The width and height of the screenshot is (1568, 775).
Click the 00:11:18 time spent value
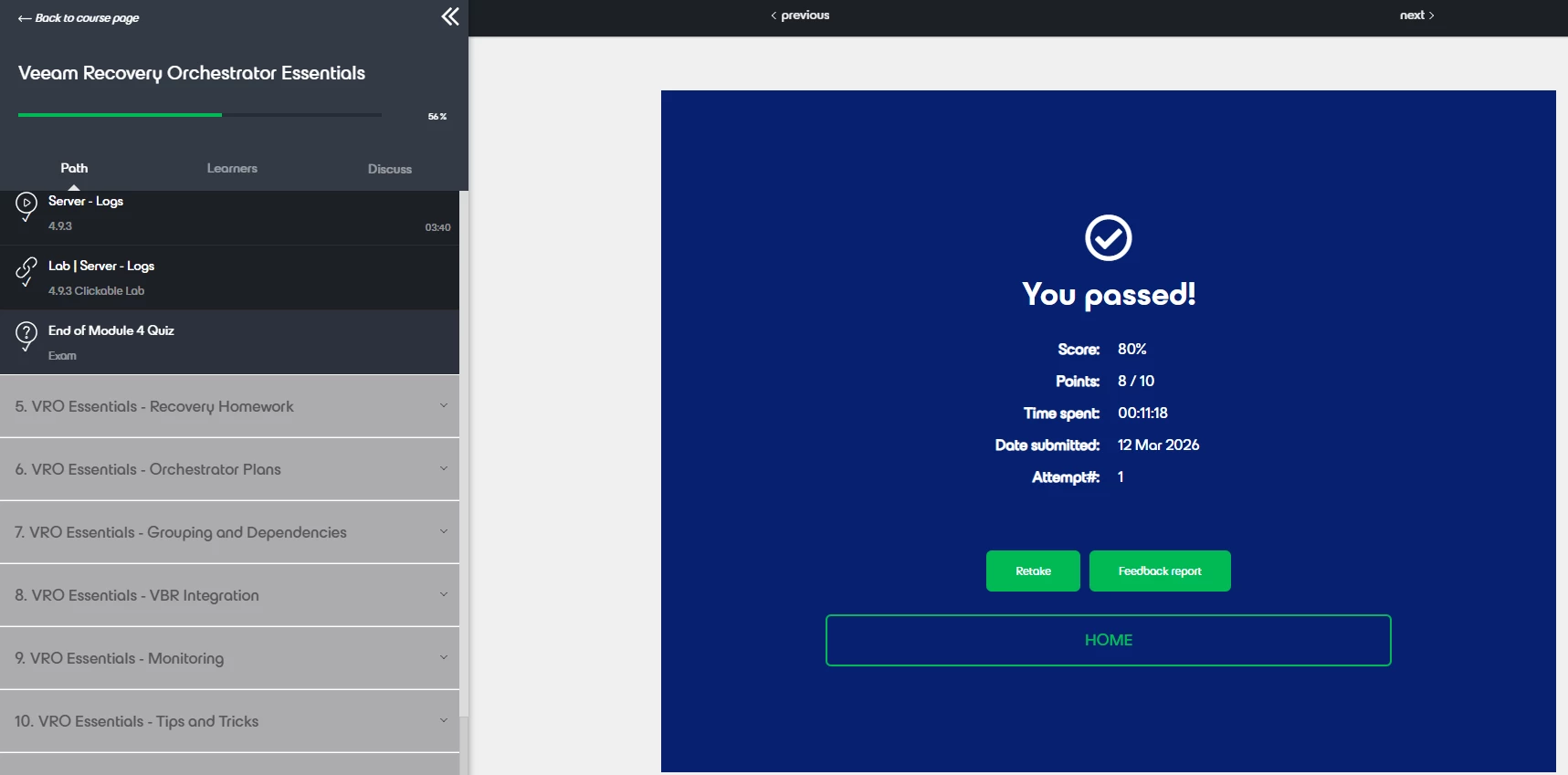click(x=1142, y=414)
